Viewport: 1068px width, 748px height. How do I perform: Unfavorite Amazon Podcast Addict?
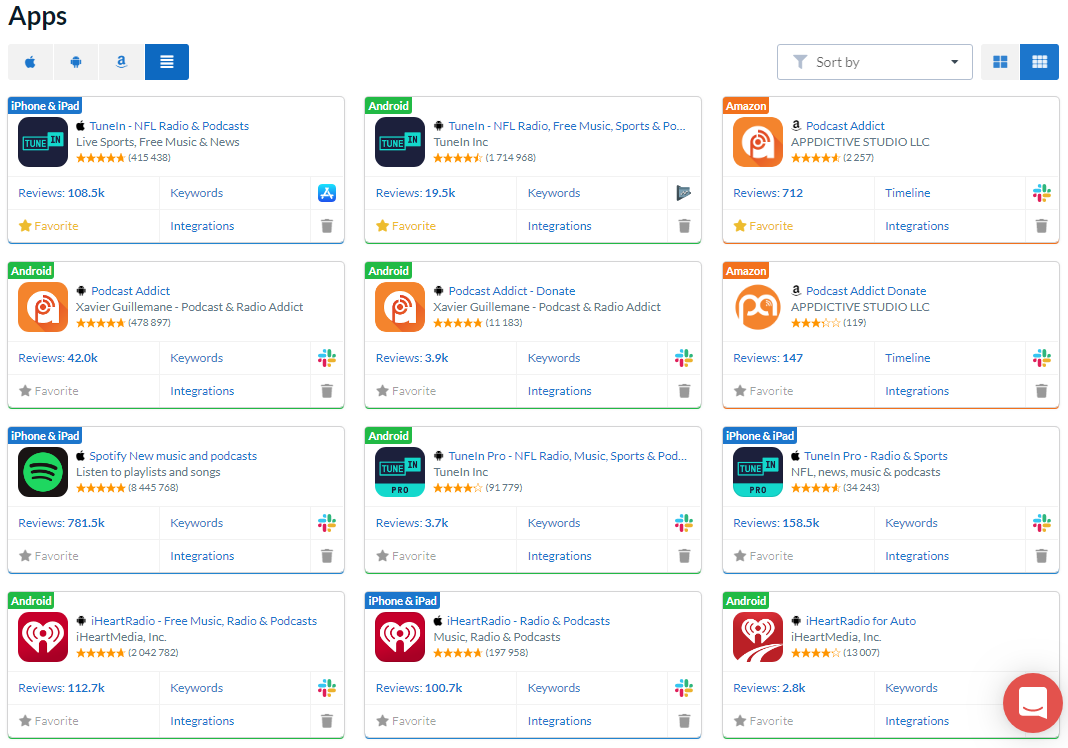pyautogui.click(x=763, y=225)
